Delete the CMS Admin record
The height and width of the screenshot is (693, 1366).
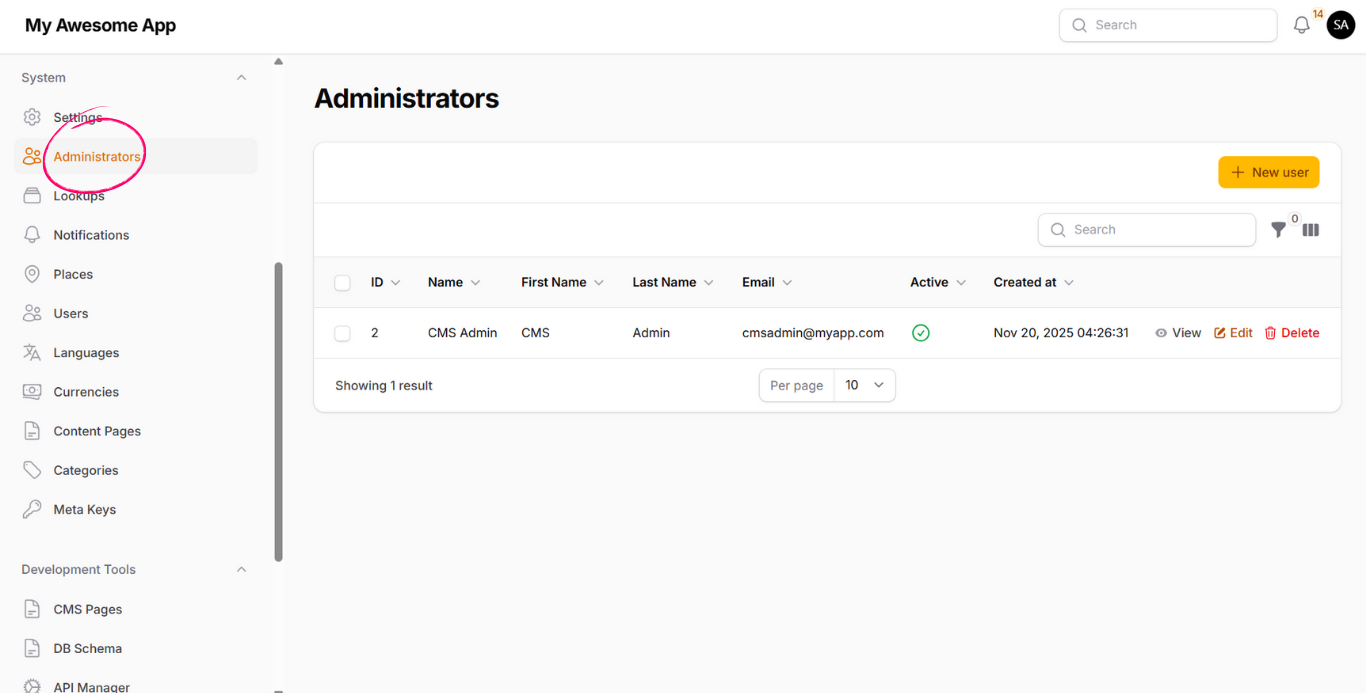[1291, 333]
